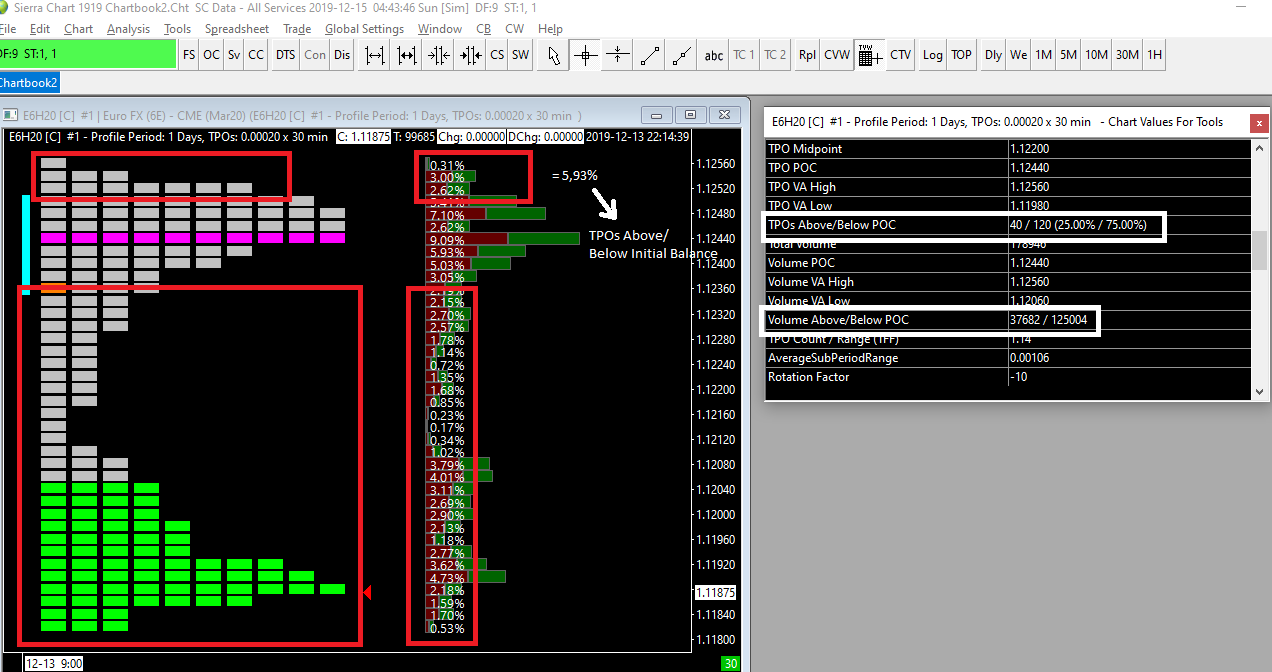Toggle the Log scale button

[x=933, y=55]
